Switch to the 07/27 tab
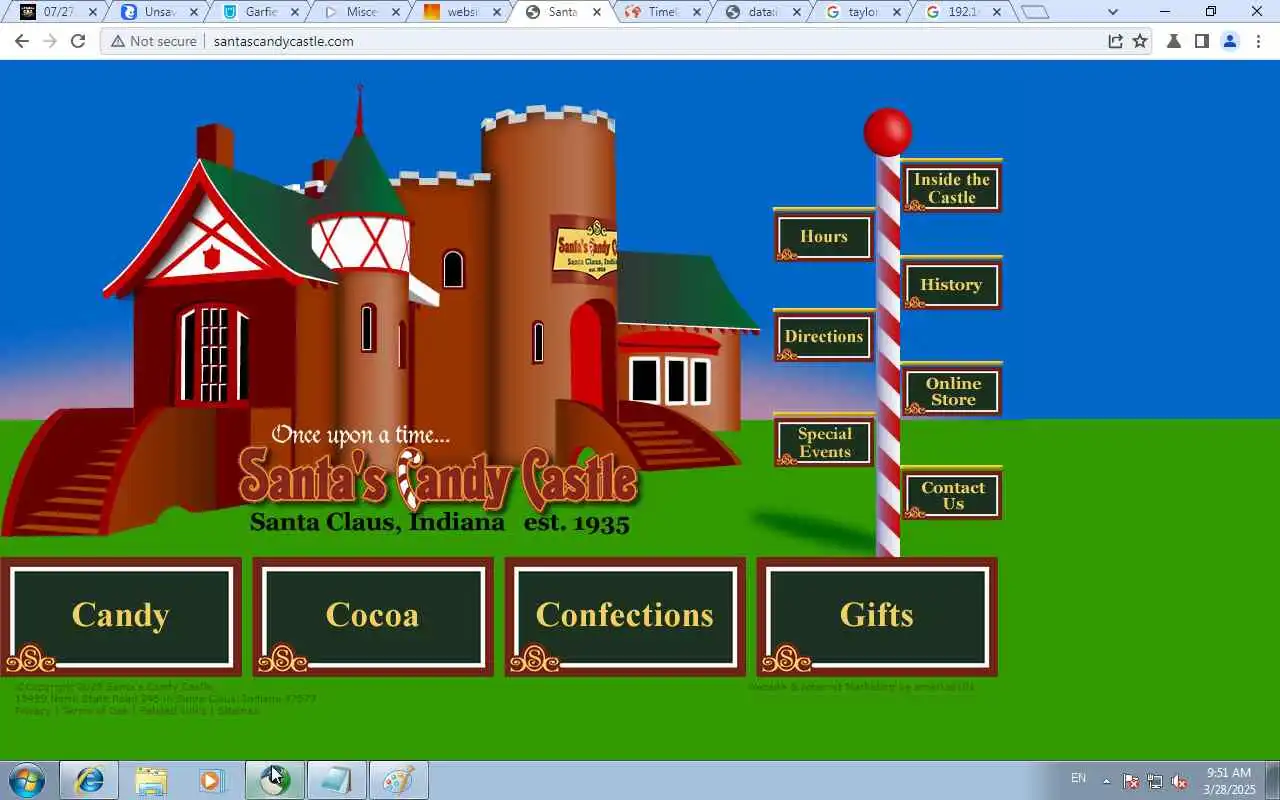Image resolution: width=1280 pixels, height=800 pixels. pos(58,12)
